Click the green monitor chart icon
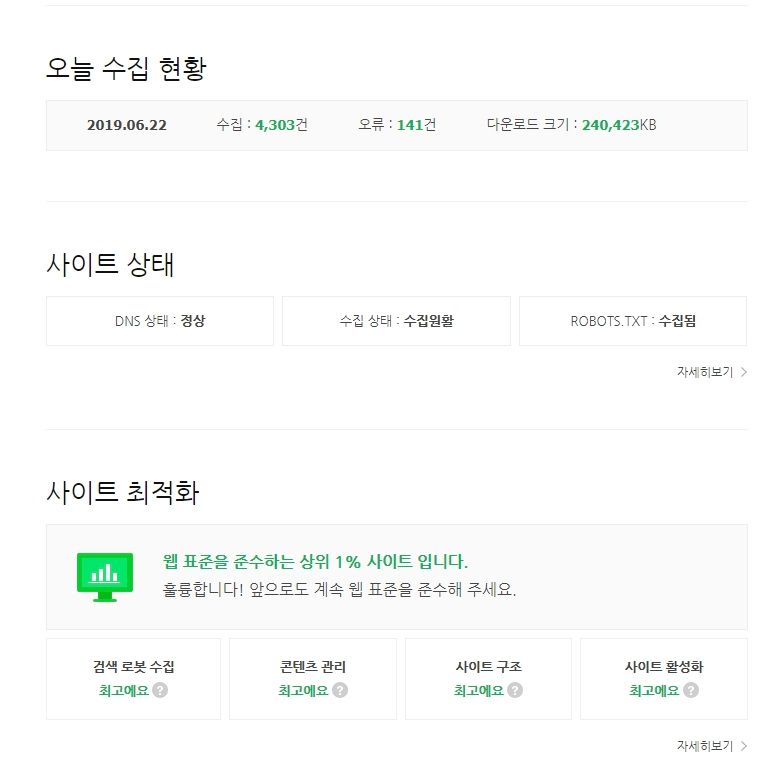Image resolution: width=781 pixels, height=764 pixels. (105, 576)
